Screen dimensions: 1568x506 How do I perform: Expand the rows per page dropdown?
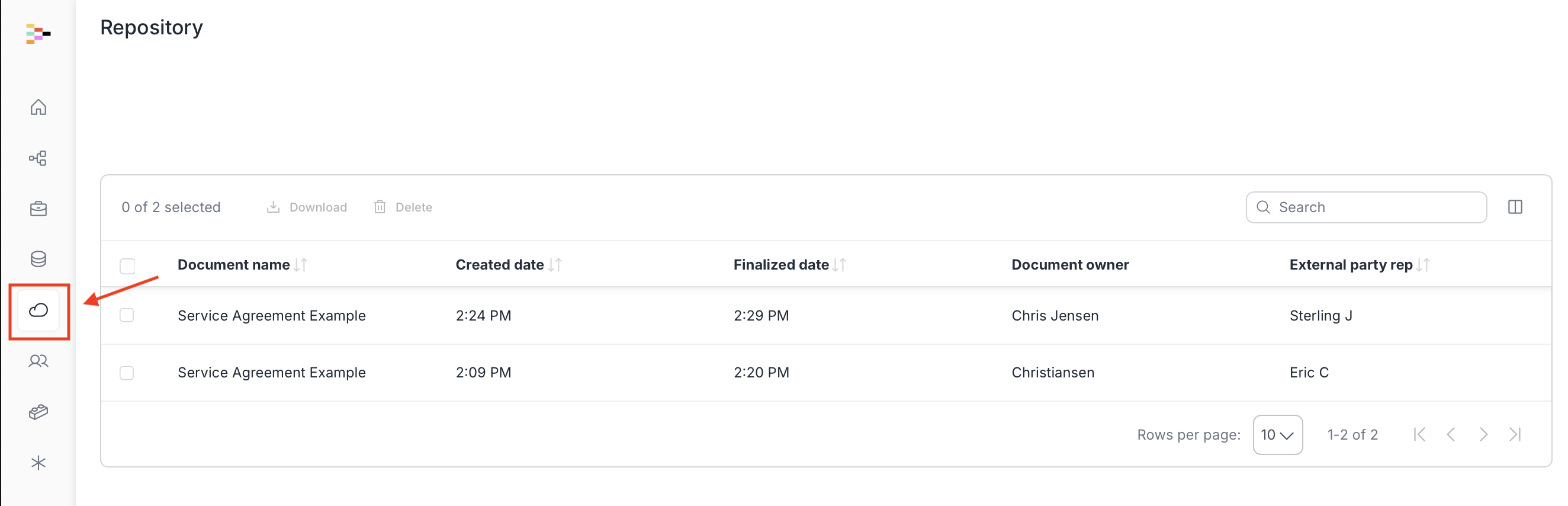click(1277, 435)
